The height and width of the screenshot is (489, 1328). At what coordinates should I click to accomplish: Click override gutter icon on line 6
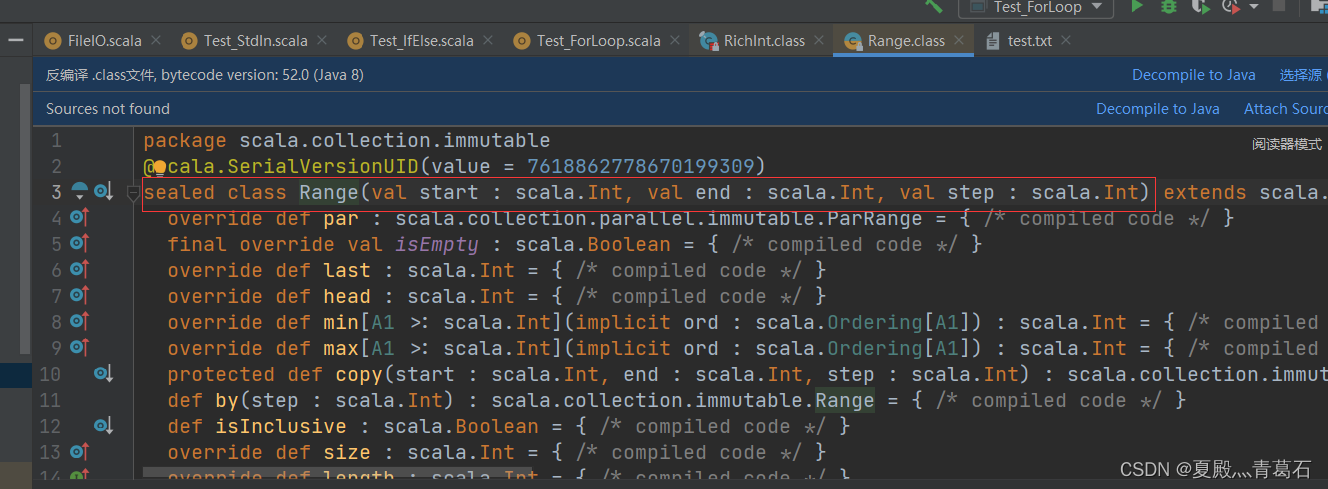pos(79,269)
